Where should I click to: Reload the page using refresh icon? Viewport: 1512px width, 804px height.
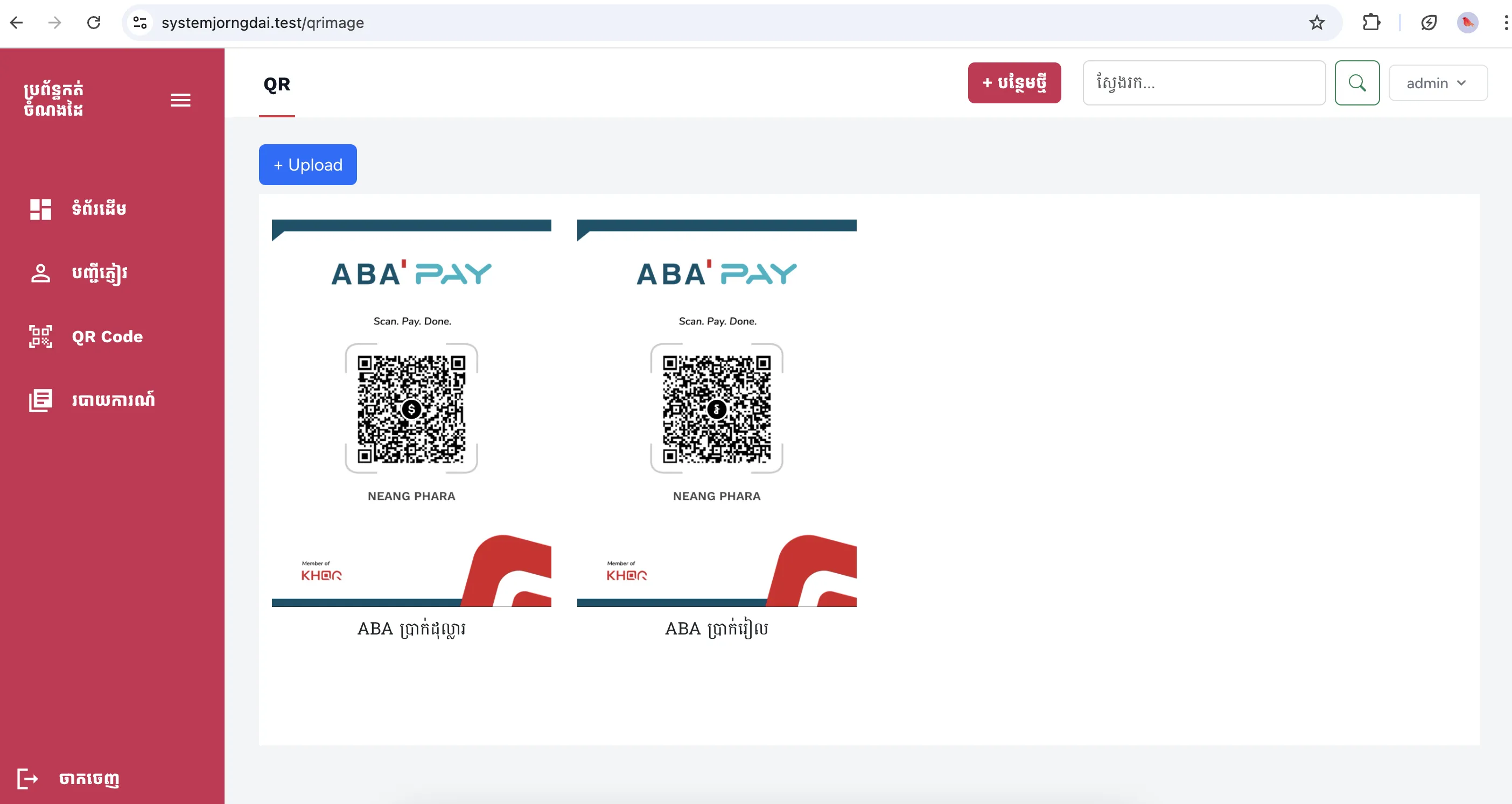click(94, 23)
